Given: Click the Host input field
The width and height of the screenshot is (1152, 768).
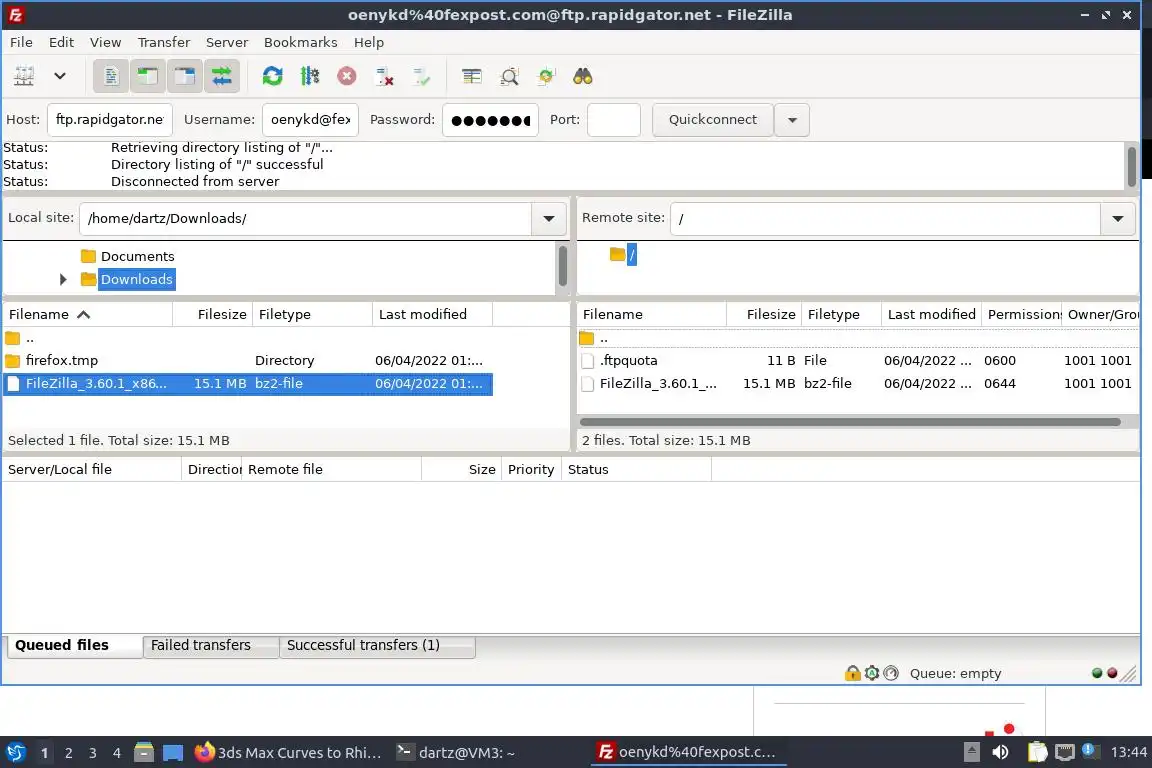Looking at the screenshot, I should pos(109,120).
